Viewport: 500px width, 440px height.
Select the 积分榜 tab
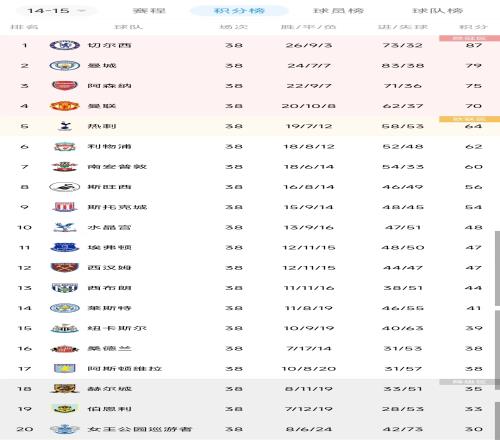(x=239, y=11)
